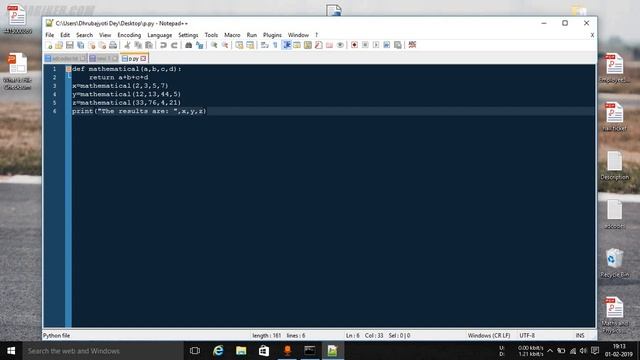Open Find with the binoculars icon
Image resolution: width=640 pixels, height=360 pixels.
coord(189,45)
